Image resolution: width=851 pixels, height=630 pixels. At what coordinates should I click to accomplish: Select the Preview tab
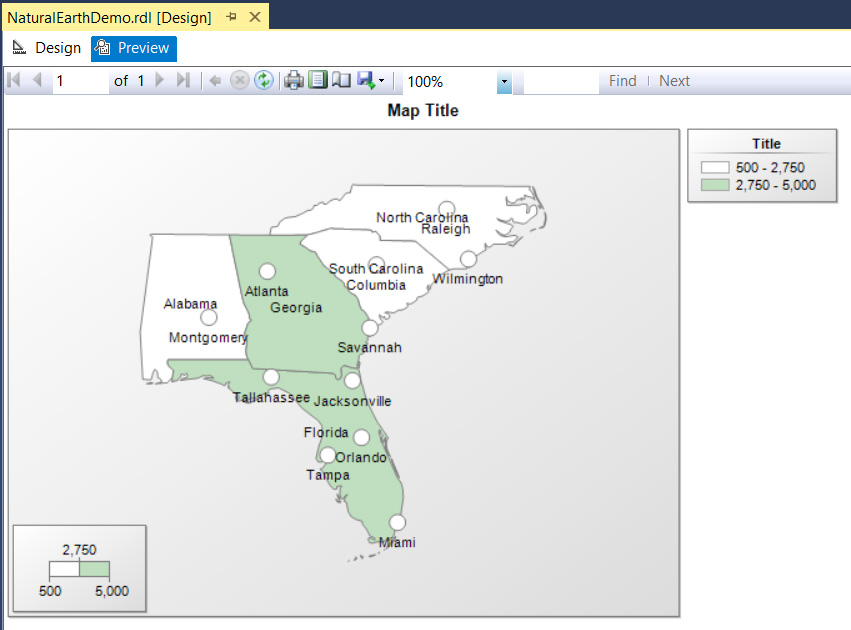click(x=133, y=48)
